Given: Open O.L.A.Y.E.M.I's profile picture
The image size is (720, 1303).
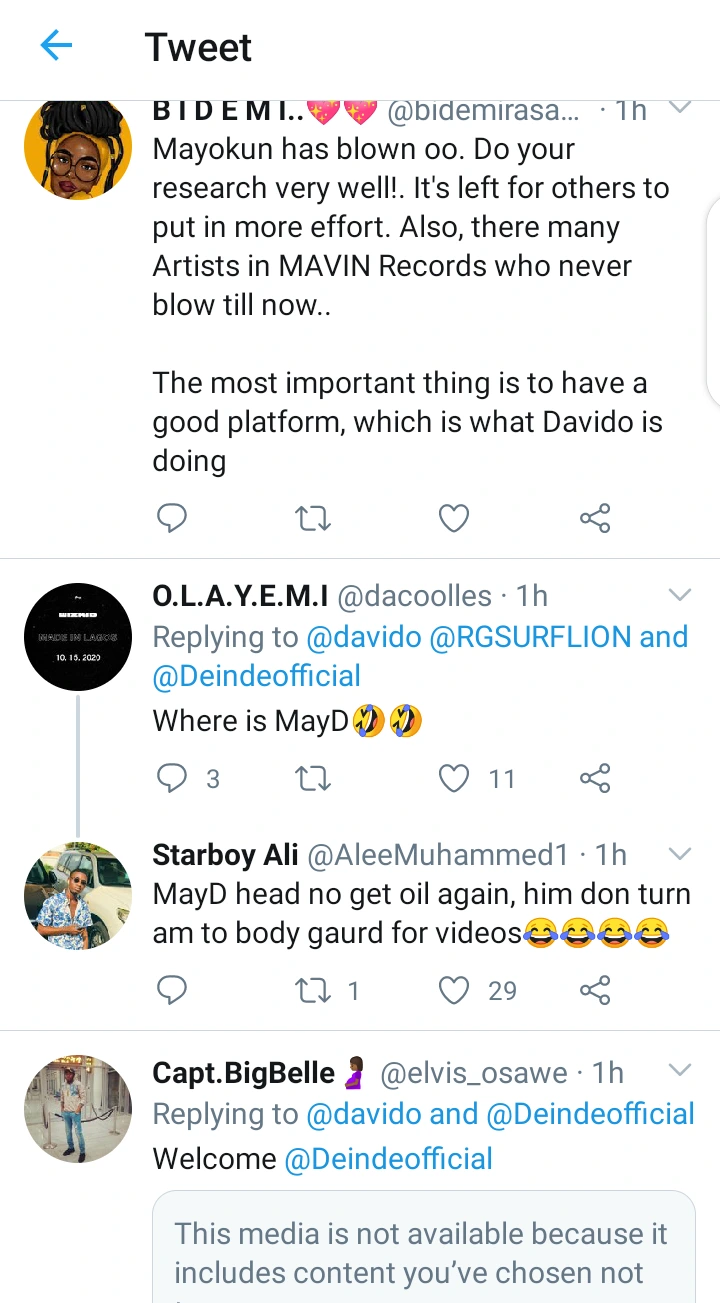Looking at the screenshot, I should 77,637.
